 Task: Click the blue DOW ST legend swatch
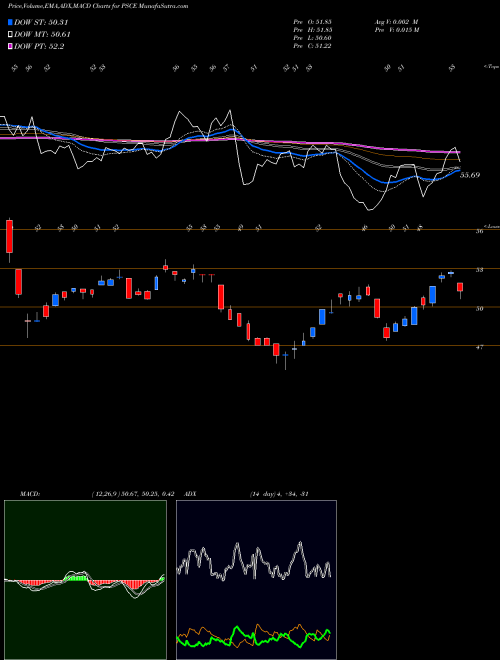[10, 22]
